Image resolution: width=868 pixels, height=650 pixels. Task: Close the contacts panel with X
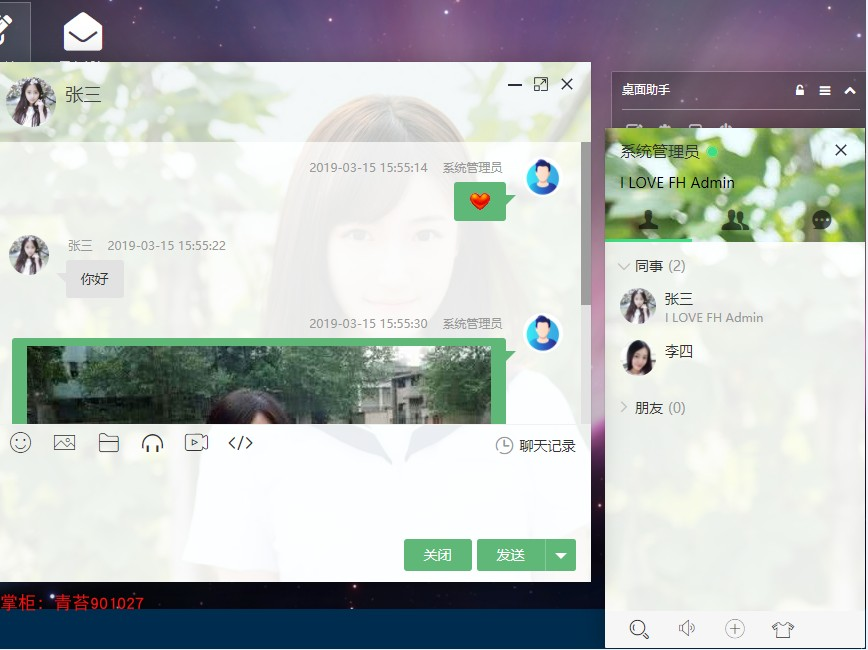[x=840, y=150]
